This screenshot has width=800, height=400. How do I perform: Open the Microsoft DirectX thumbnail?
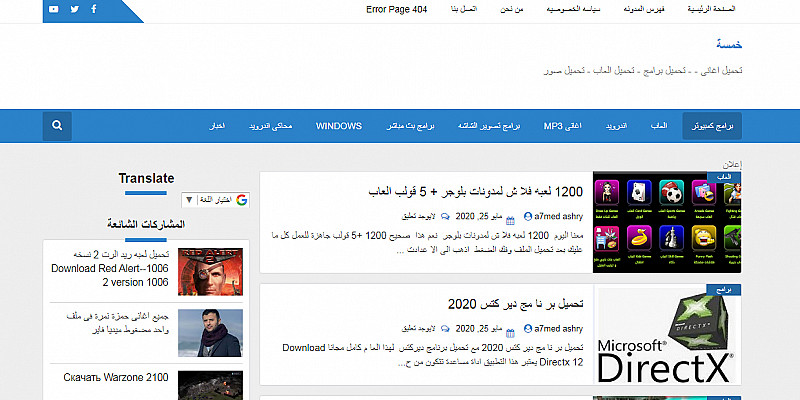(x=667, y=335)
